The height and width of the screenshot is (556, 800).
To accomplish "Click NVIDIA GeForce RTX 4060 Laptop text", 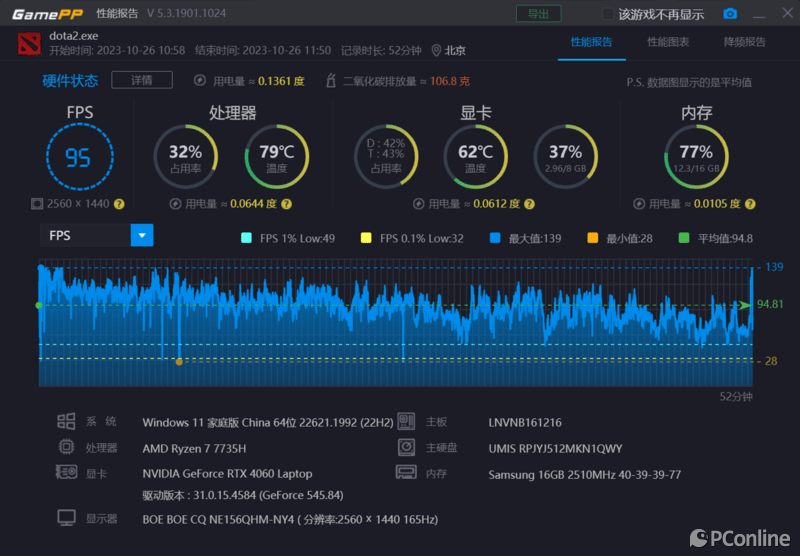I will (x=228, y=473).
